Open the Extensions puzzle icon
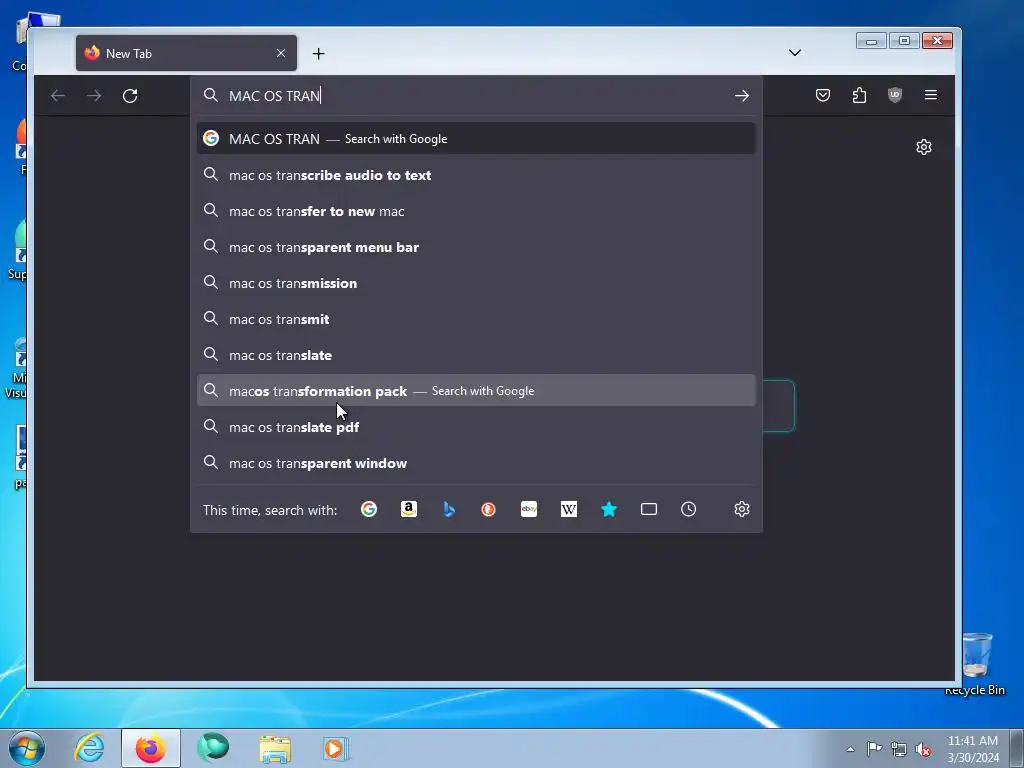Image resolution: width=1024 pixels, height=768 pixels. [x=859, y=95]
